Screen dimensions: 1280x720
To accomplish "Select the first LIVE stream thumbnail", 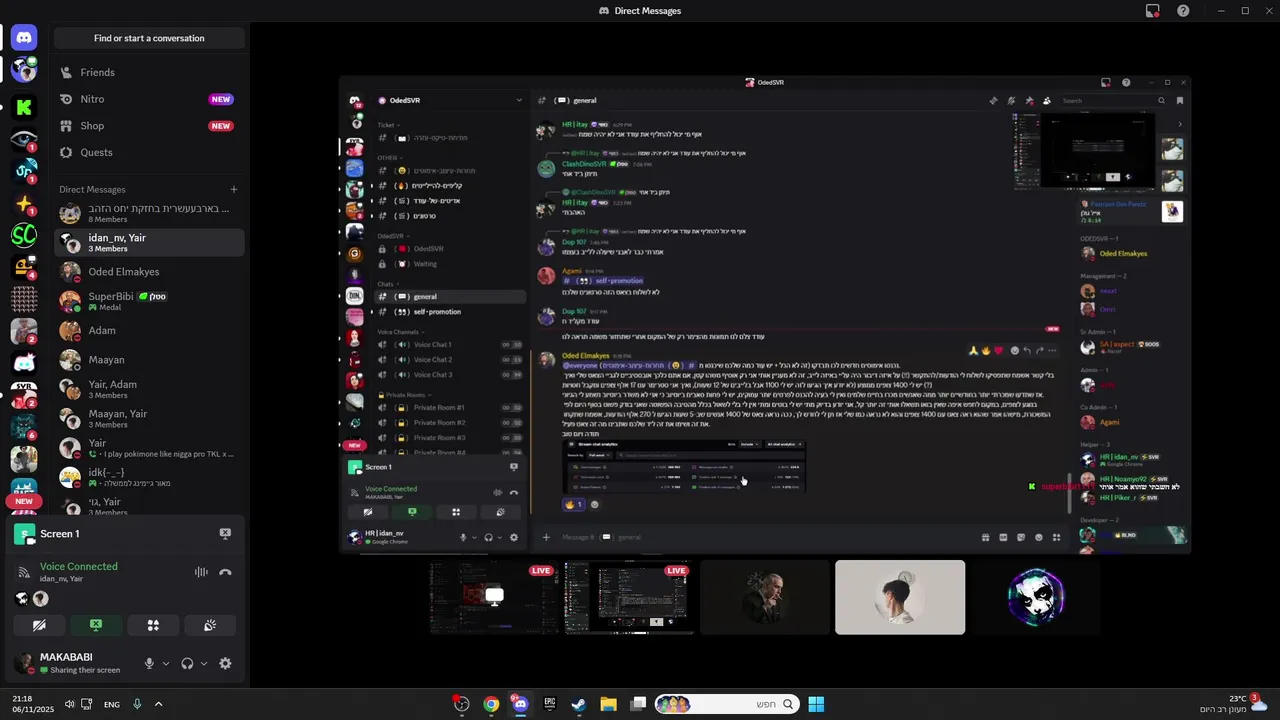I will coord(494,597).
